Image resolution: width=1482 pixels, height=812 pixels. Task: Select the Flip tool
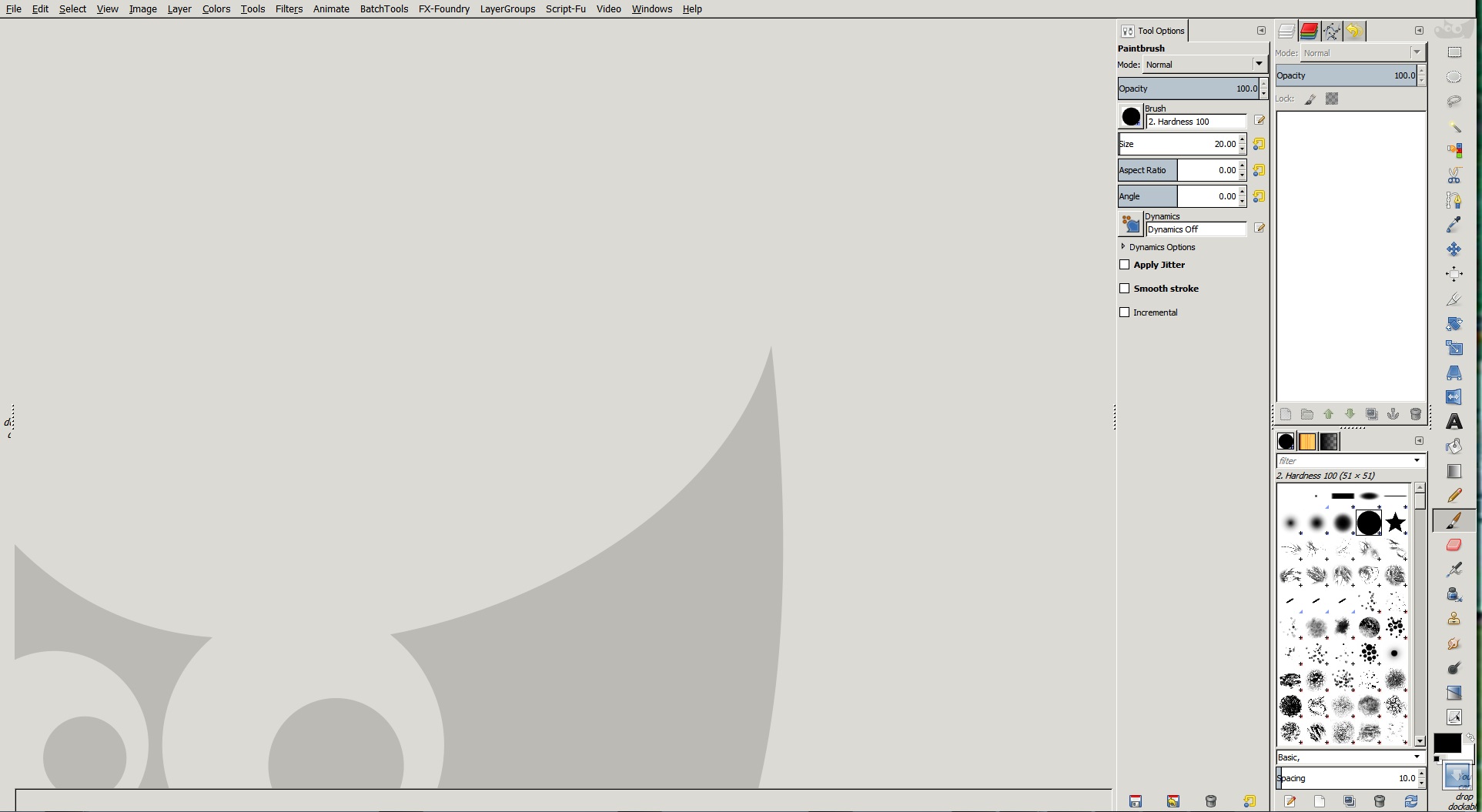(x=1454, y=397)
